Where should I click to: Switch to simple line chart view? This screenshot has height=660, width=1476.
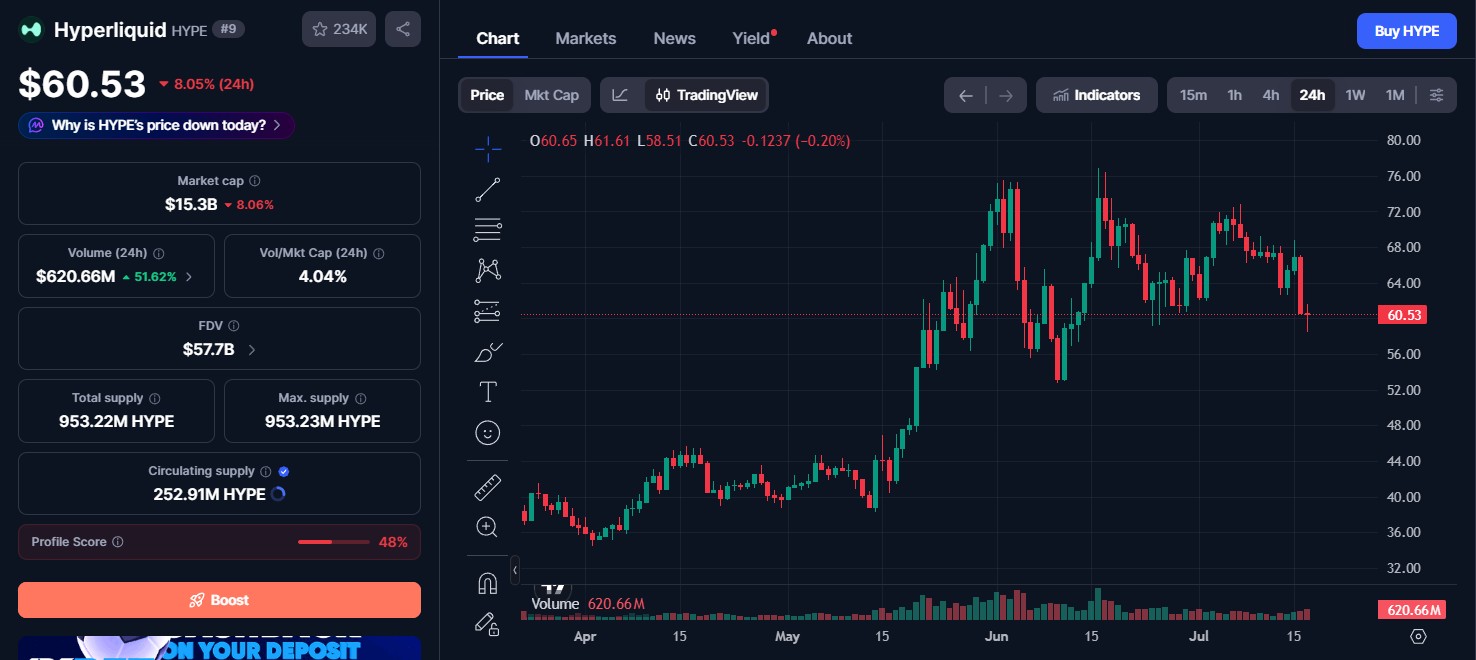pos(621,95)
